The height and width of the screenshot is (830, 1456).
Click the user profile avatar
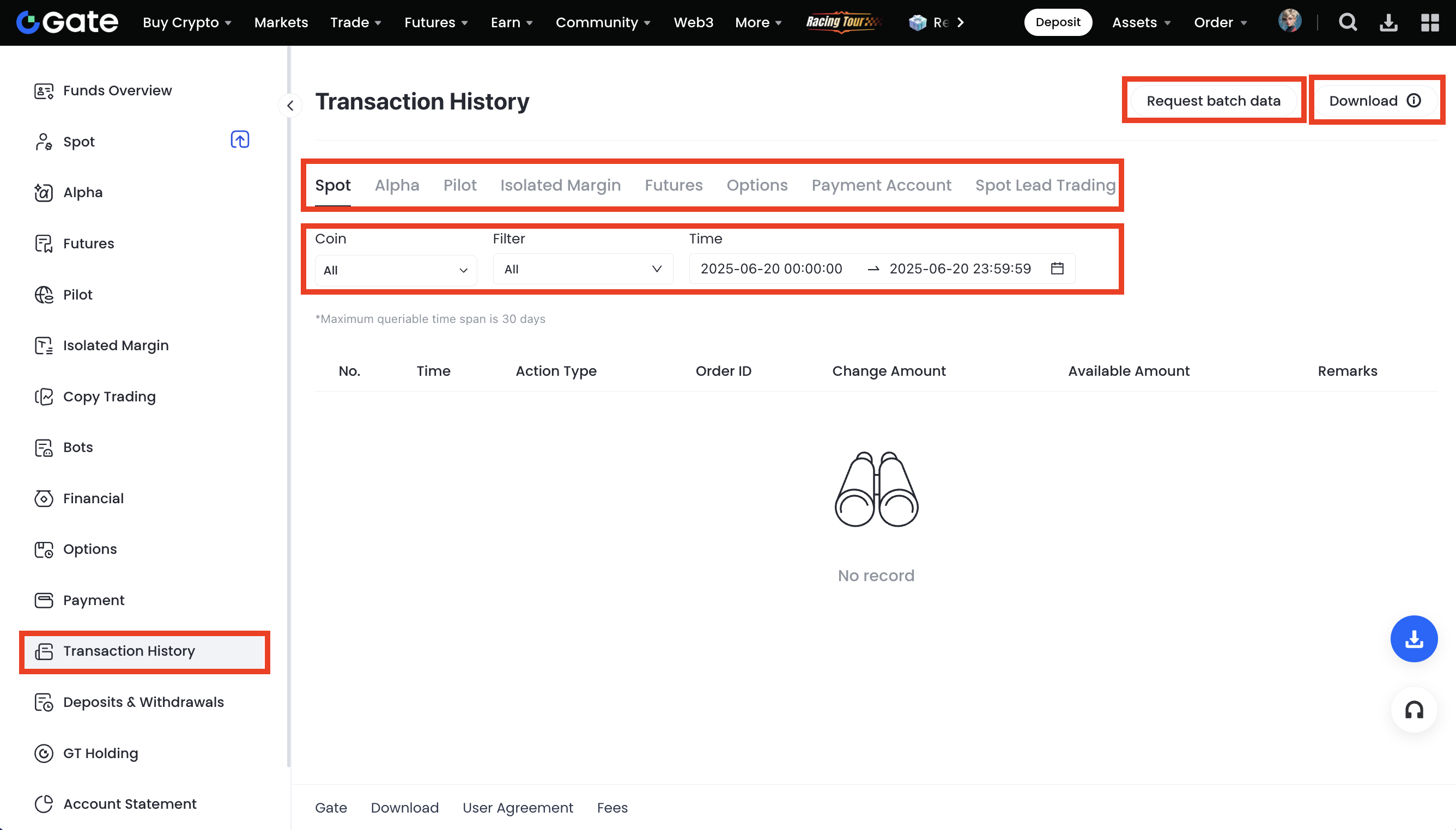1289,21
